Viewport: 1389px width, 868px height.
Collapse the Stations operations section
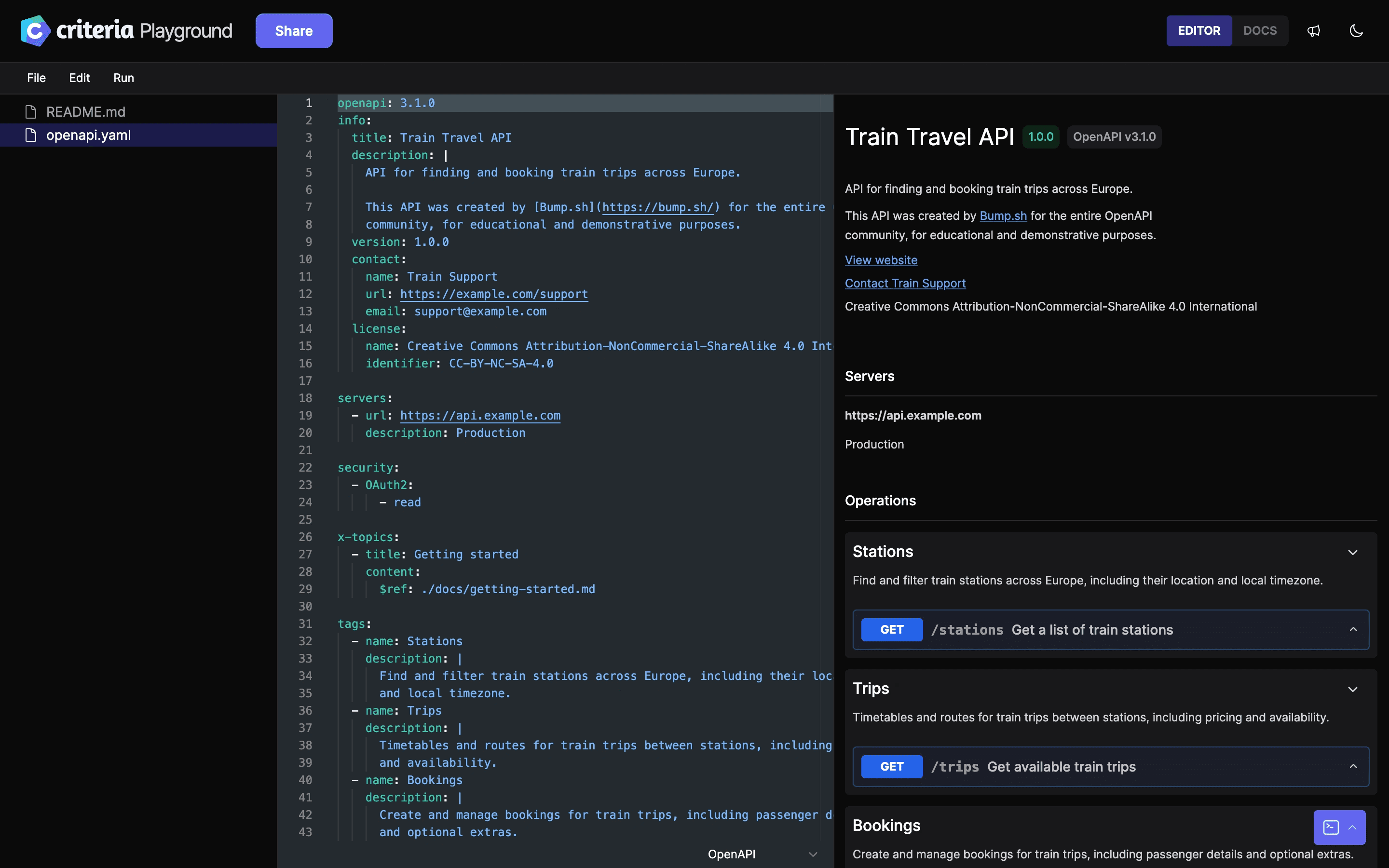tap(1353, 552)
